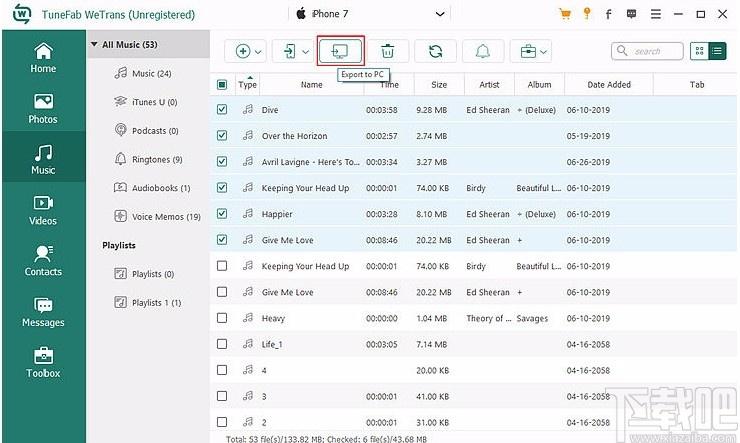Expand the export to device dropdown arrow
740x443 pixels.
click(305, 51)
